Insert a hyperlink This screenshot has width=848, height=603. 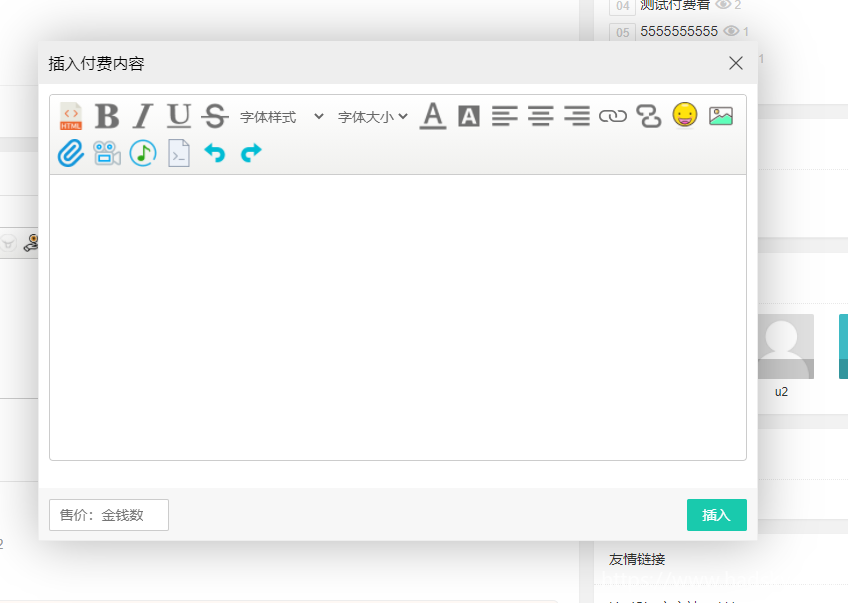click(x=613, y=117)
